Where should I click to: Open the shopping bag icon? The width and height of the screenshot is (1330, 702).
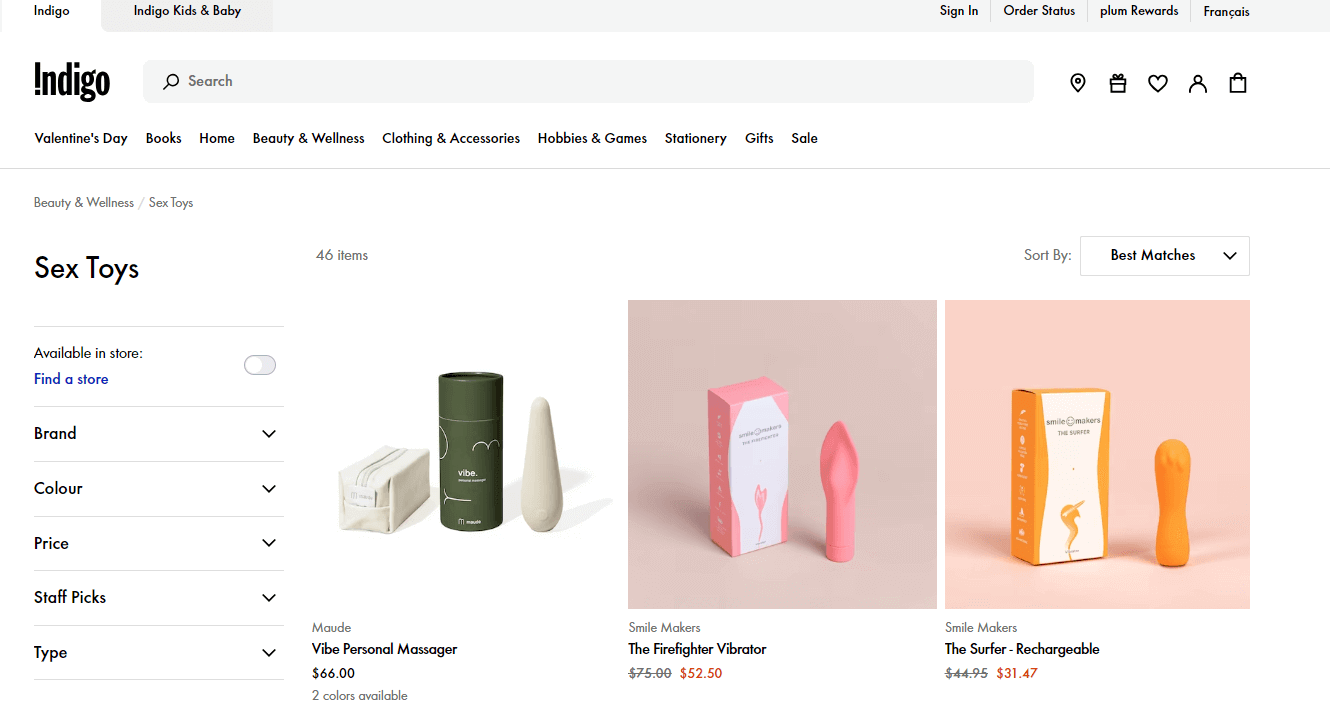[1238, 83]
